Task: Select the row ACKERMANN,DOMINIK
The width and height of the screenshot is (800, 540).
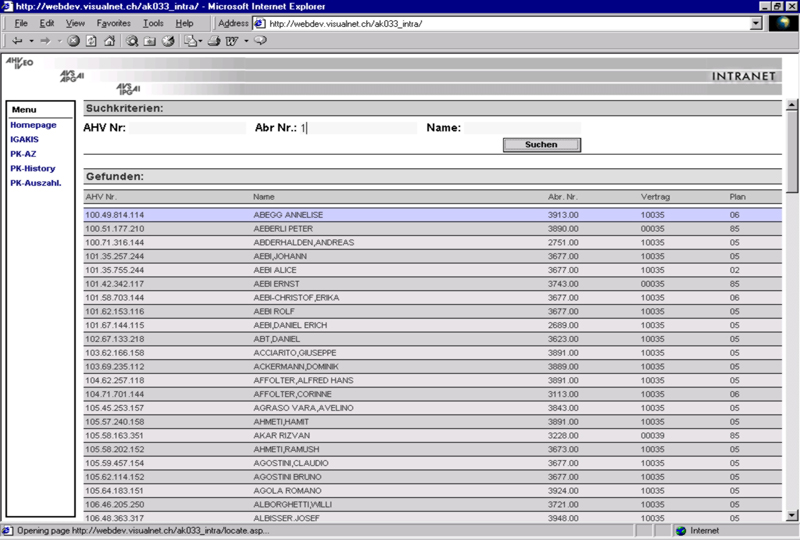Action: point(433,366)
